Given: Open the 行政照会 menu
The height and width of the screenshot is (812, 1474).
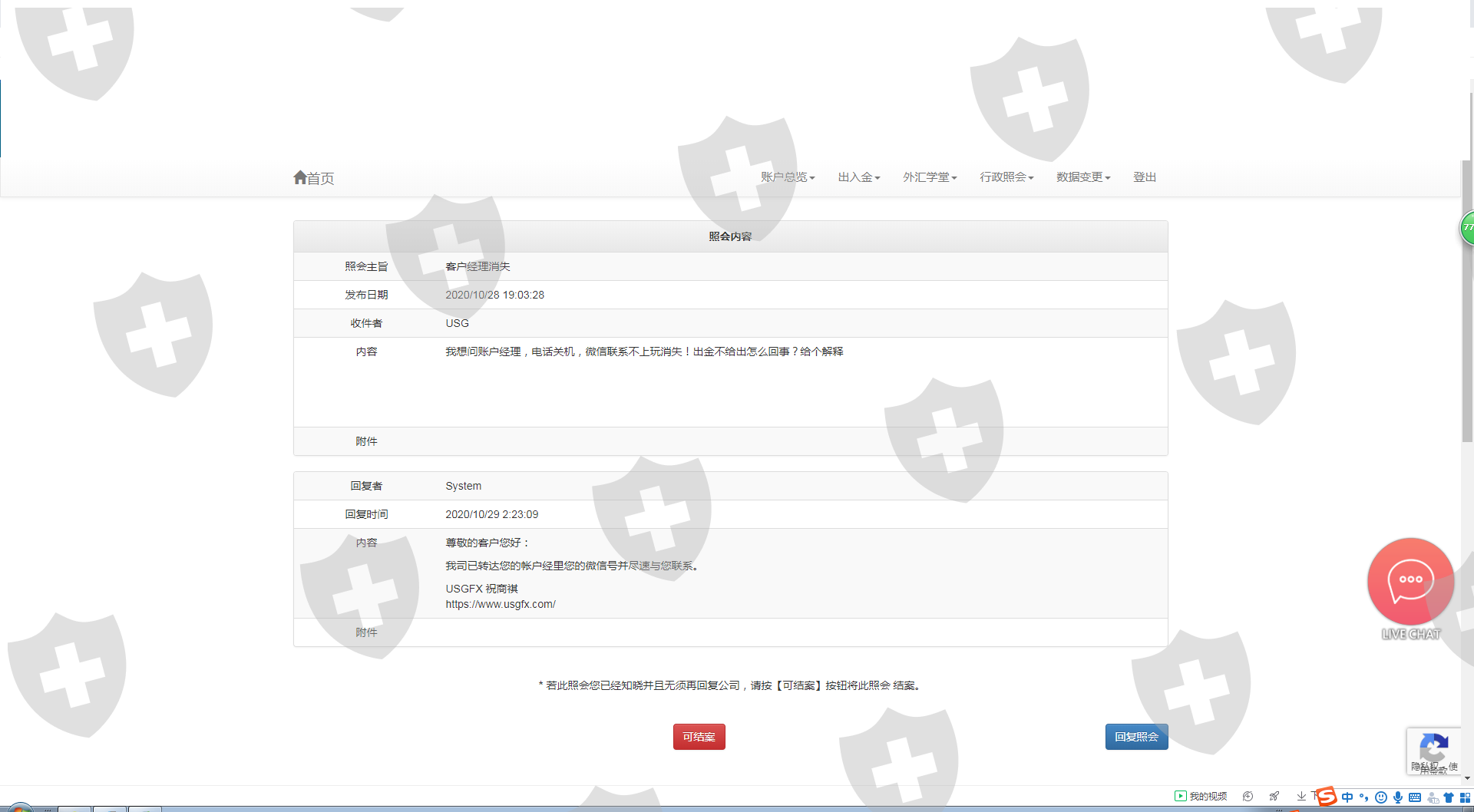Looking at the screenshot, I should pyautogui.click(x=1006, y=177).
